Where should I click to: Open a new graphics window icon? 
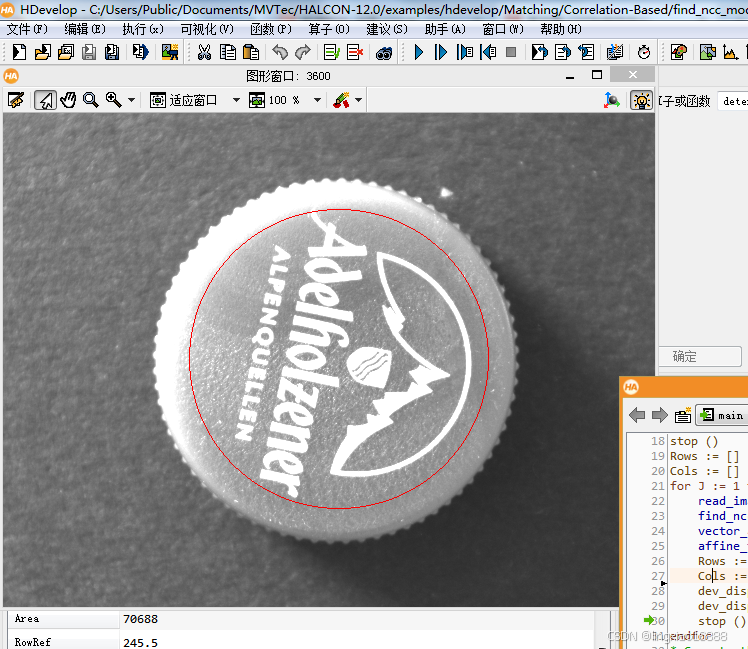707,52
